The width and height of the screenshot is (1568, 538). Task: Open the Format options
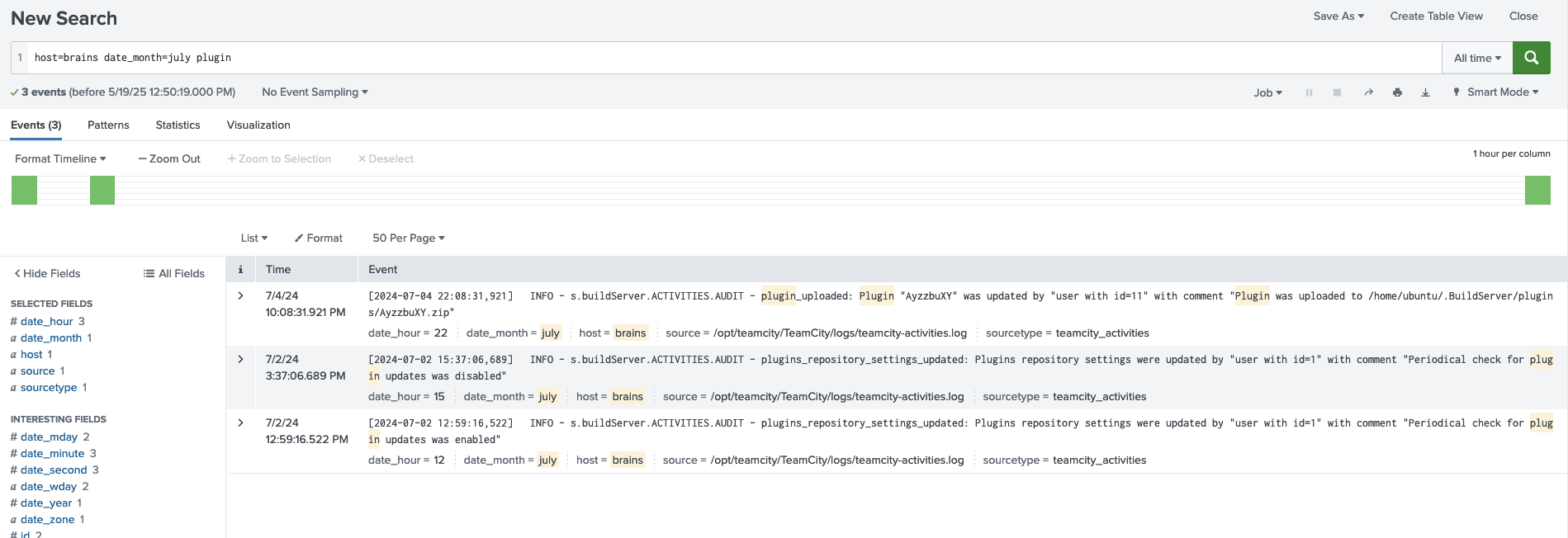click(x=319, y=238)
